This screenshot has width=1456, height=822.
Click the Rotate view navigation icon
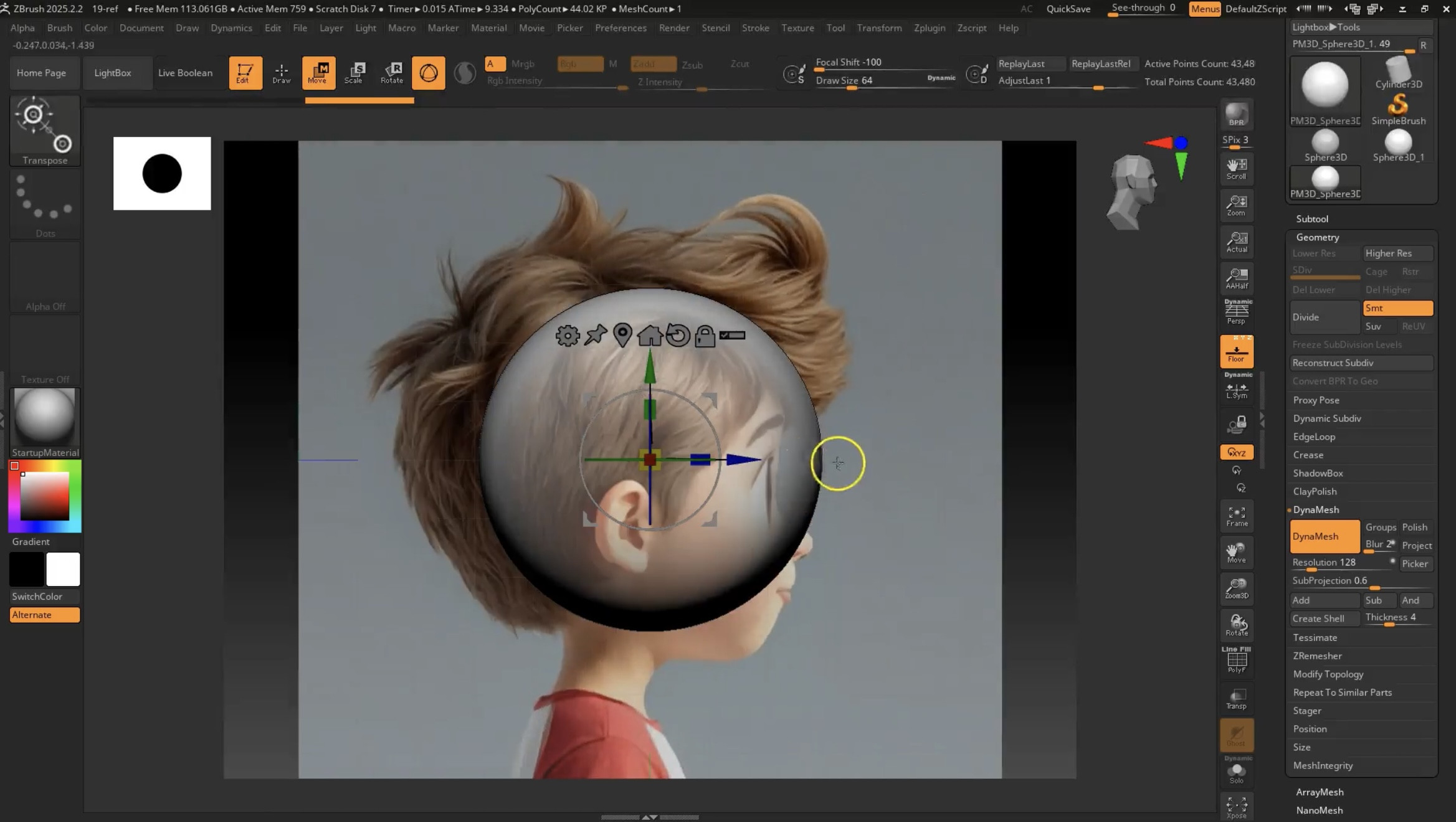[x=1237, y=625]
